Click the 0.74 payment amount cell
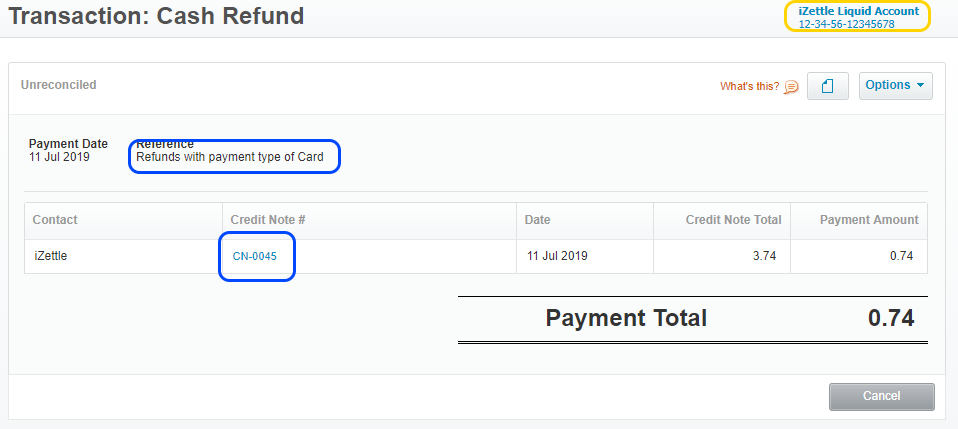Image resolution: width=958 pixels, height=429 pixels. tap(901, 256)
